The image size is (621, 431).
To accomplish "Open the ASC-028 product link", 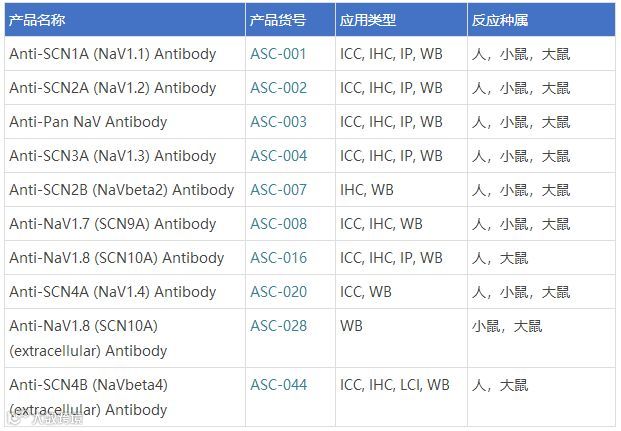I will click(x=278, y=326).
